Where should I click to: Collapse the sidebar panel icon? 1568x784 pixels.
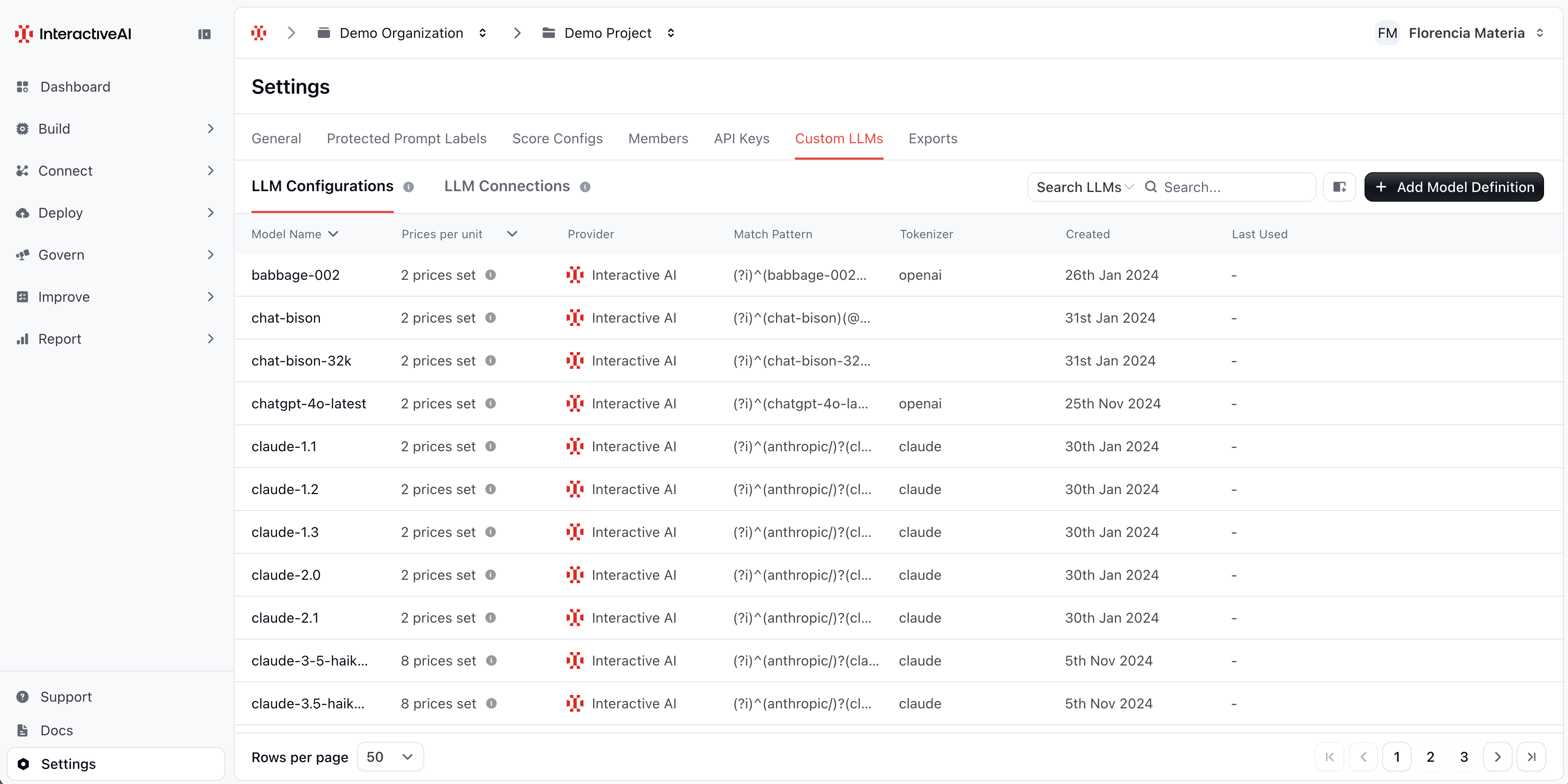pyautogui.click(x=205, y=34)
